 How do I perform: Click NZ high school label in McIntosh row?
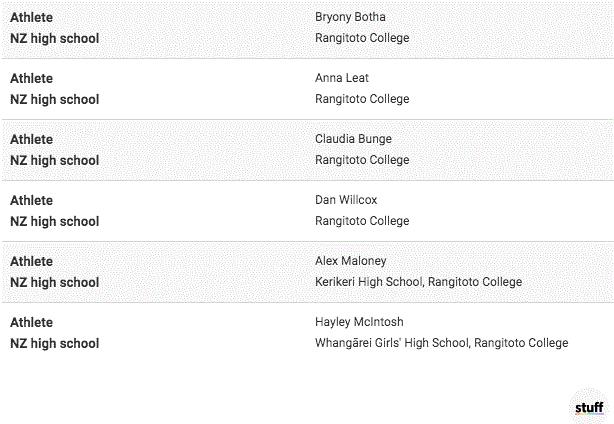pos(55,343)
